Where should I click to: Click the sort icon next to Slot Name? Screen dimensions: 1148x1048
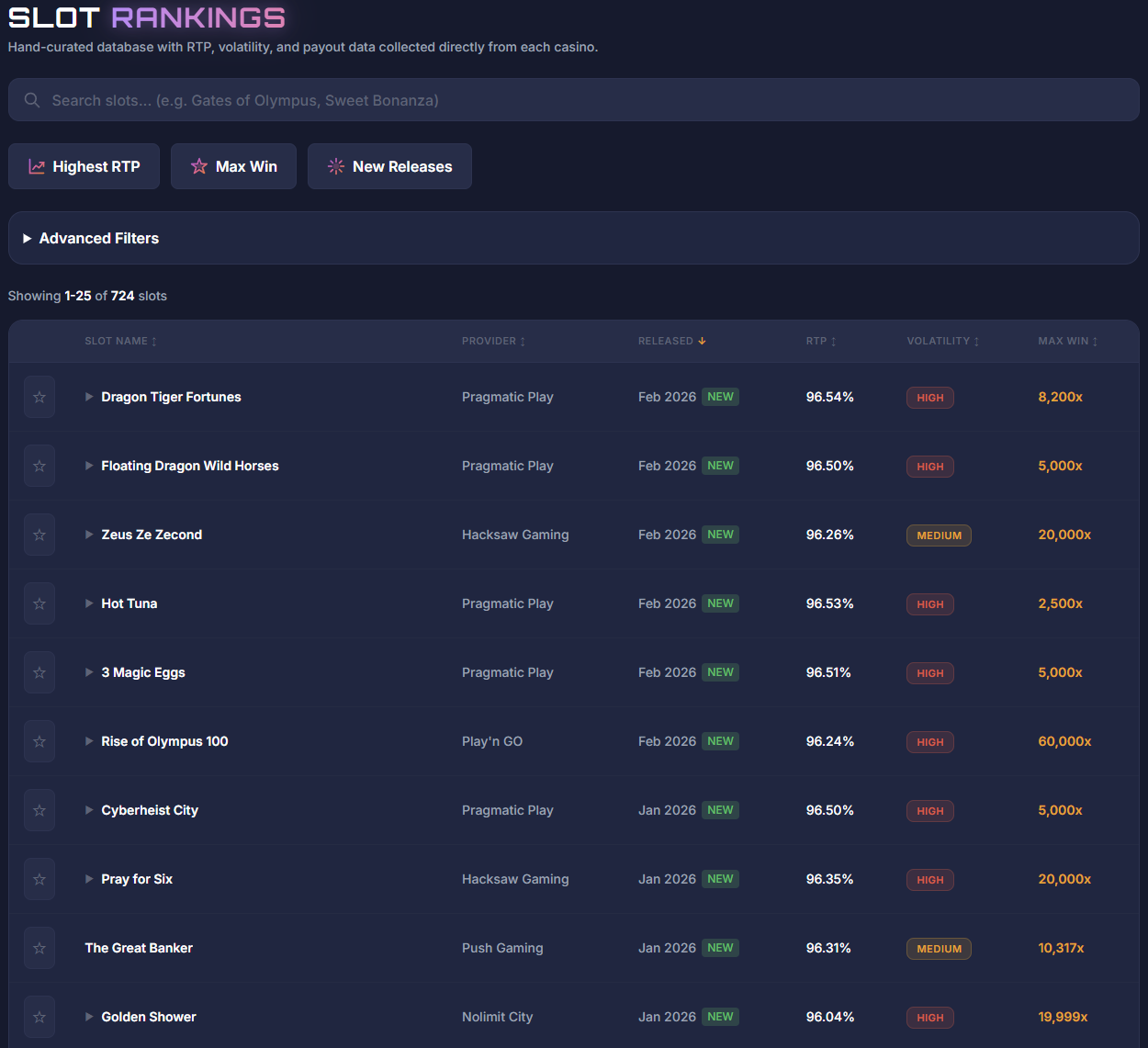point(153,341)
